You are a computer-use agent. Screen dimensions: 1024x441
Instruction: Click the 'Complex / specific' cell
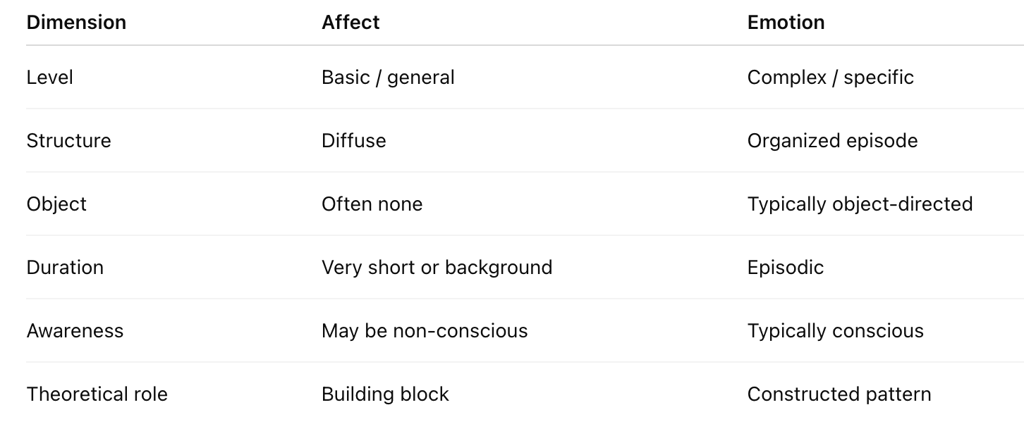[x=830, y=77]
